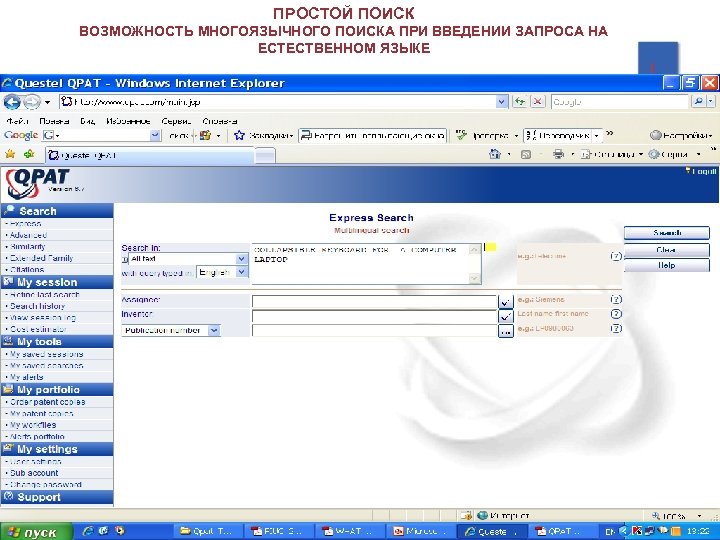
Task: Open the Вид menu
Action: coord(87,121)
